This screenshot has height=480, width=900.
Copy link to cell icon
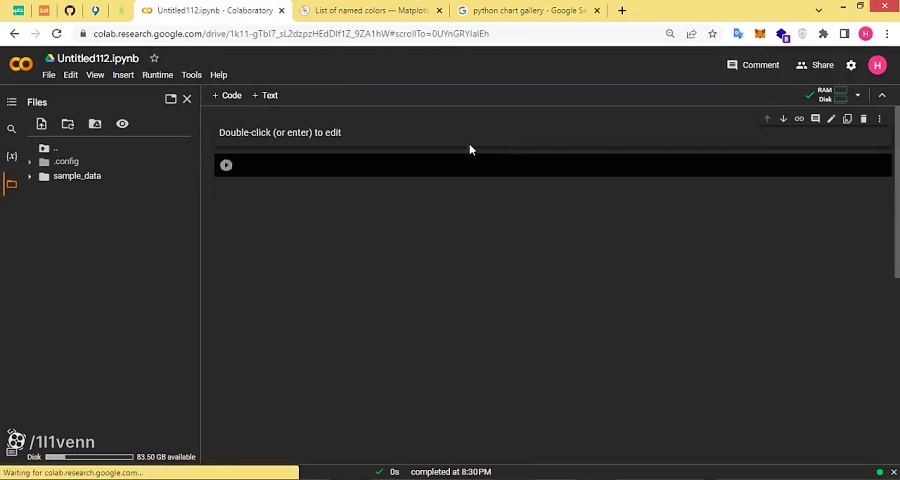pos(799,119)
